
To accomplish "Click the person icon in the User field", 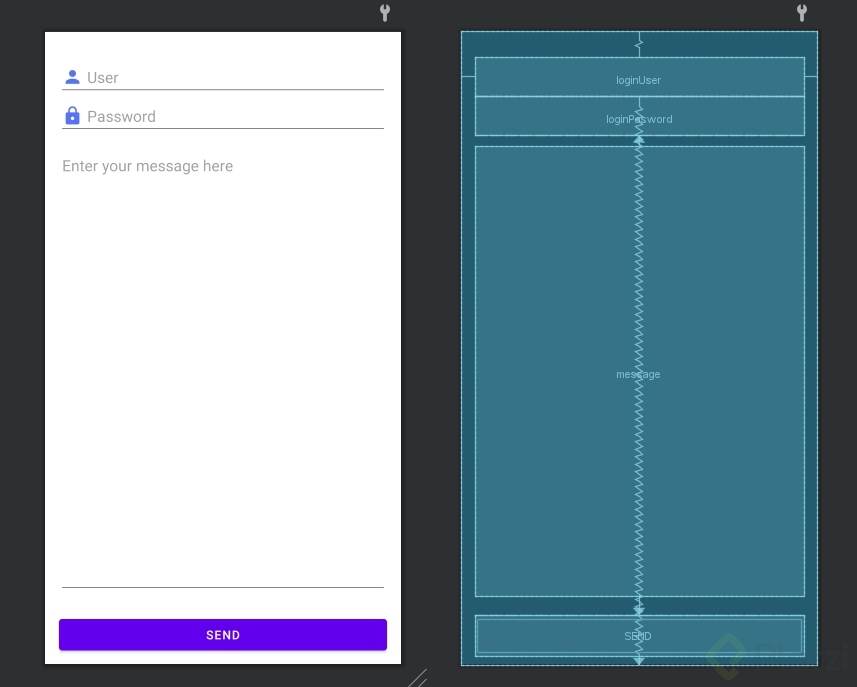I will click(72, 77).
